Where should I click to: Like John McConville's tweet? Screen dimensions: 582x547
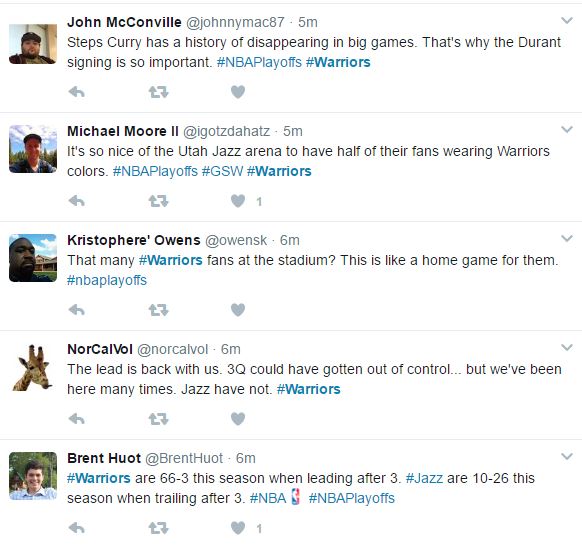[x=238, y=92]
